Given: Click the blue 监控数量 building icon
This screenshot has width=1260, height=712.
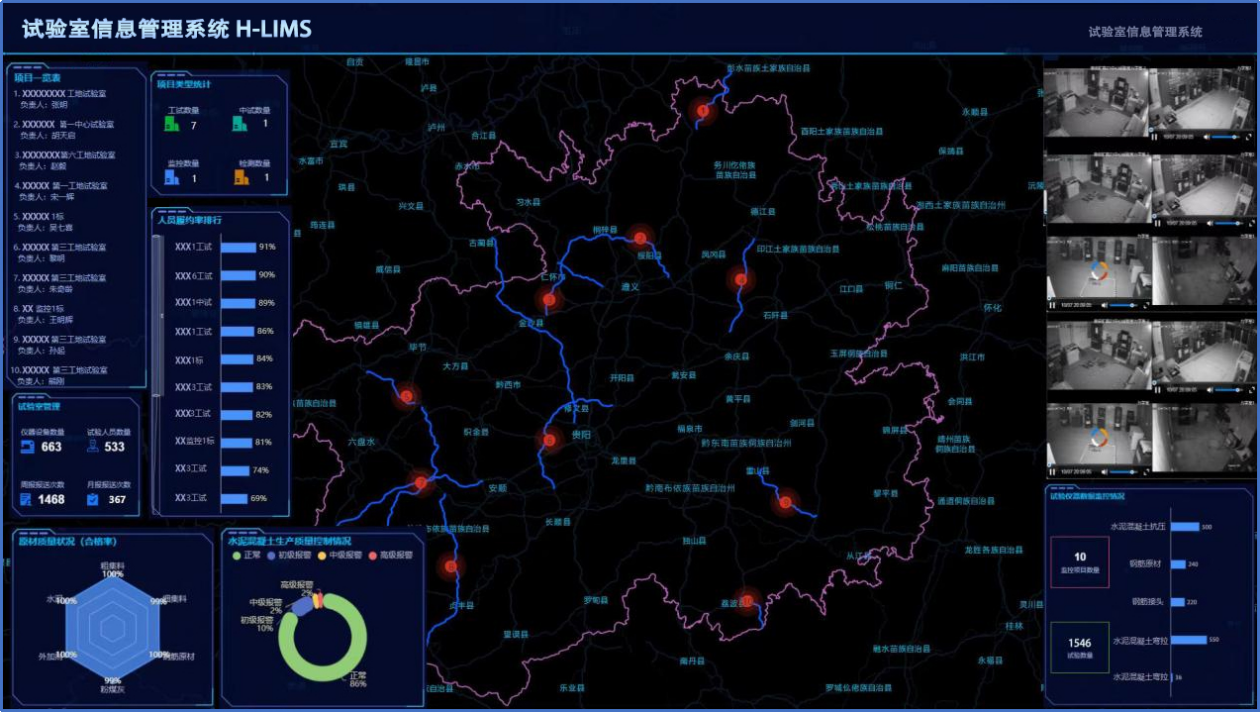Looking at the screenshot, I should (x=172, y=177).
